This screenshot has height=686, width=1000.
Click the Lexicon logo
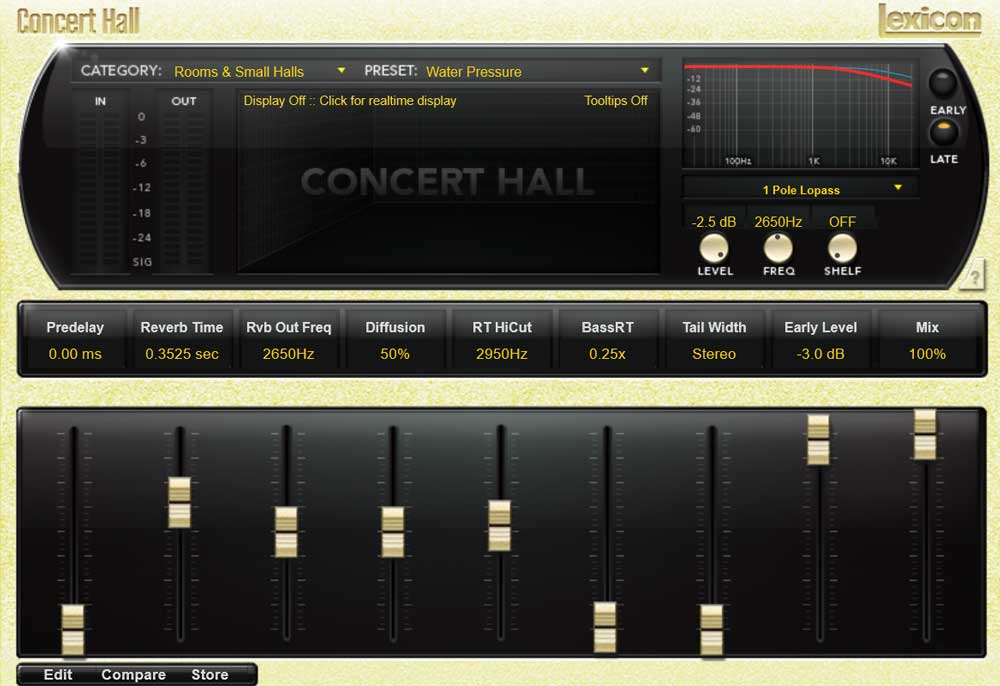pyautogui.click(x=929, y=19)
